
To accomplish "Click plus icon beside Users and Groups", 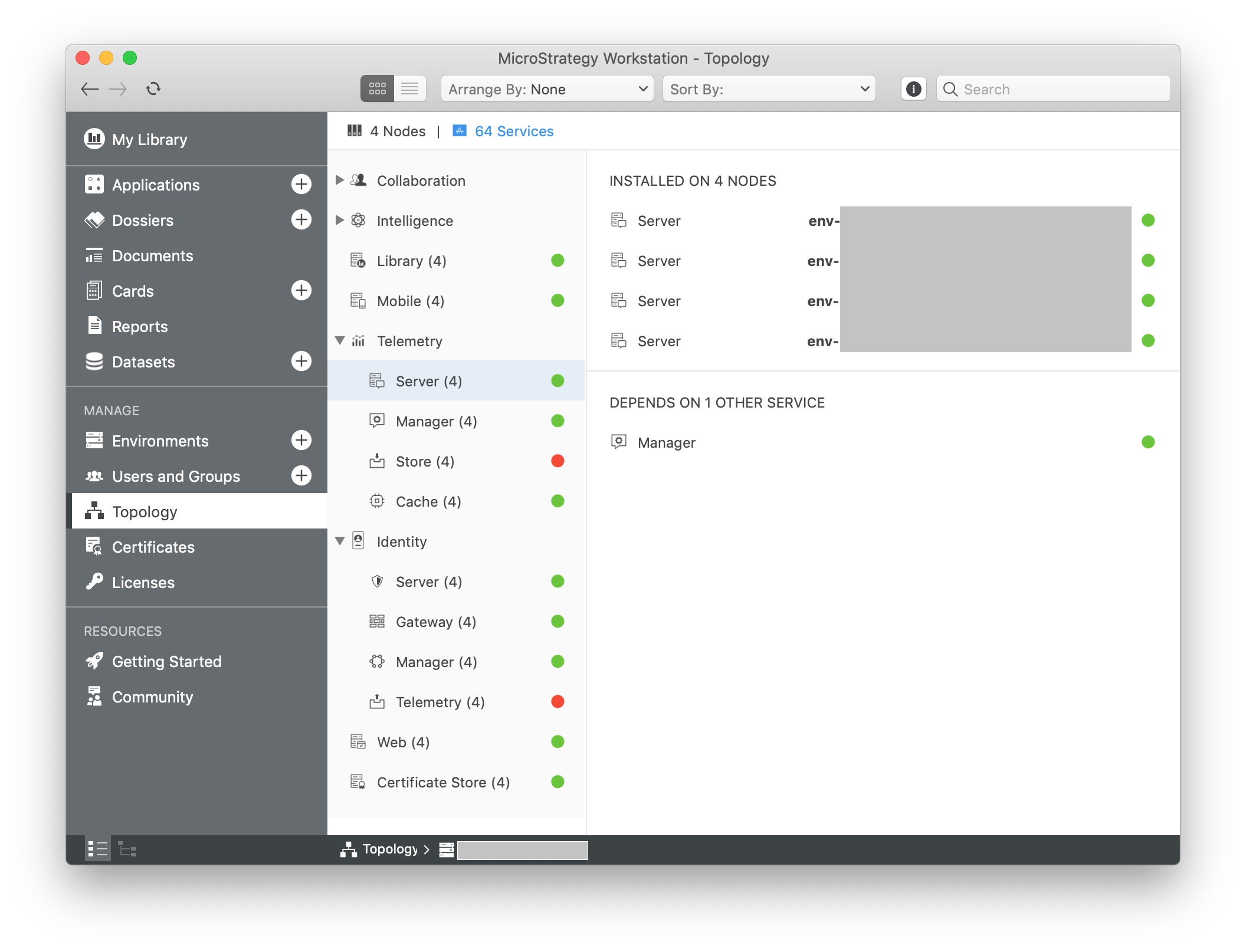I will tap(301, 476).
